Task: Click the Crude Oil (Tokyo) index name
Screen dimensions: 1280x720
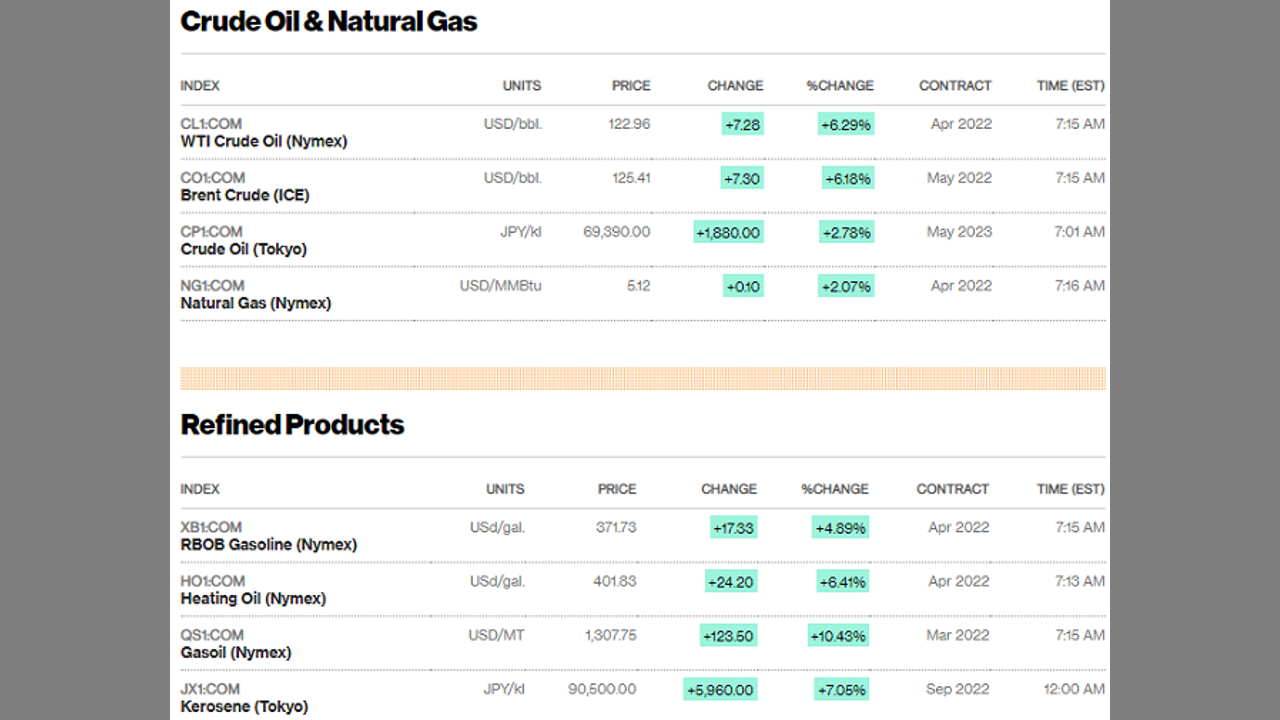Action: (x=243, y=250)
